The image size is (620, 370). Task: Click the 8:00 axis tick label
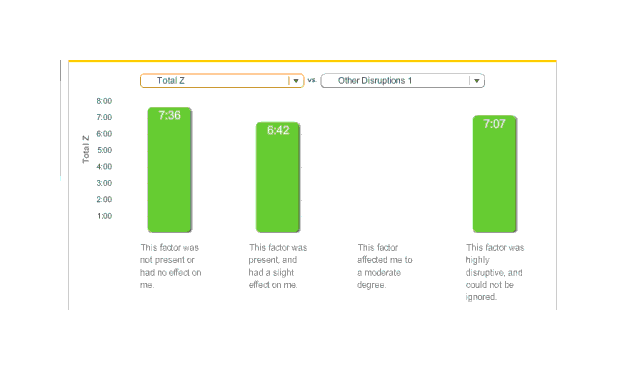104,101
